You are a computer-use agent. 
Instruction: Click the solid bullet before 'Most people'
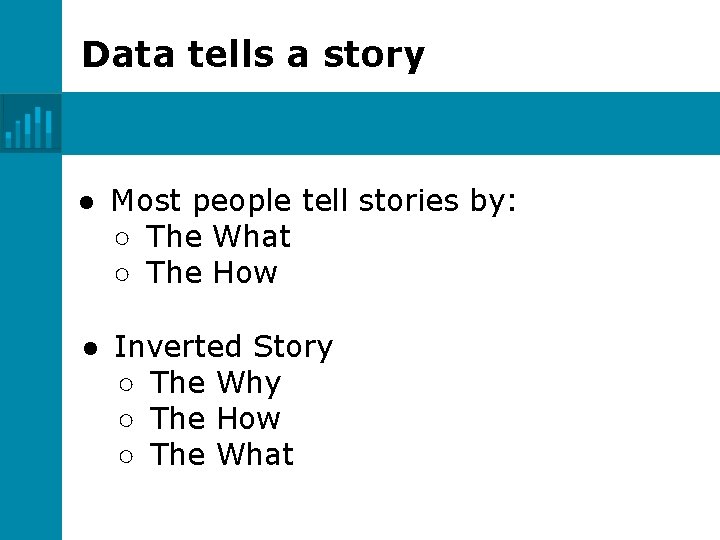[x=87, y=202]
